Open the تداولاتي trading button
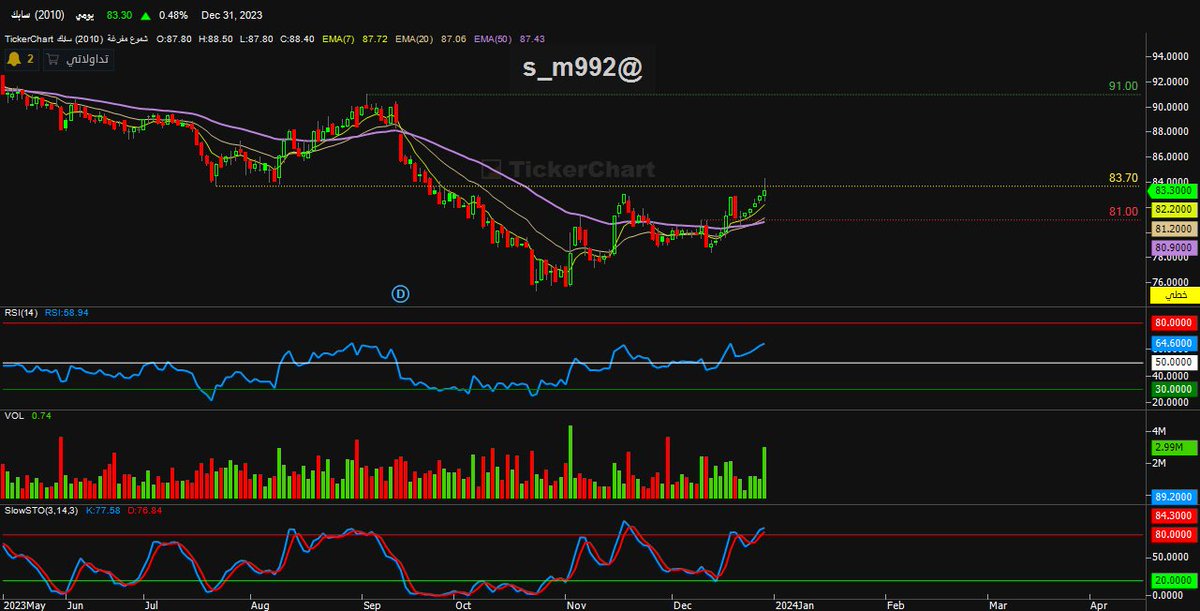Image resolution: width=1200 pixels, height=611 pixels. 78,59
